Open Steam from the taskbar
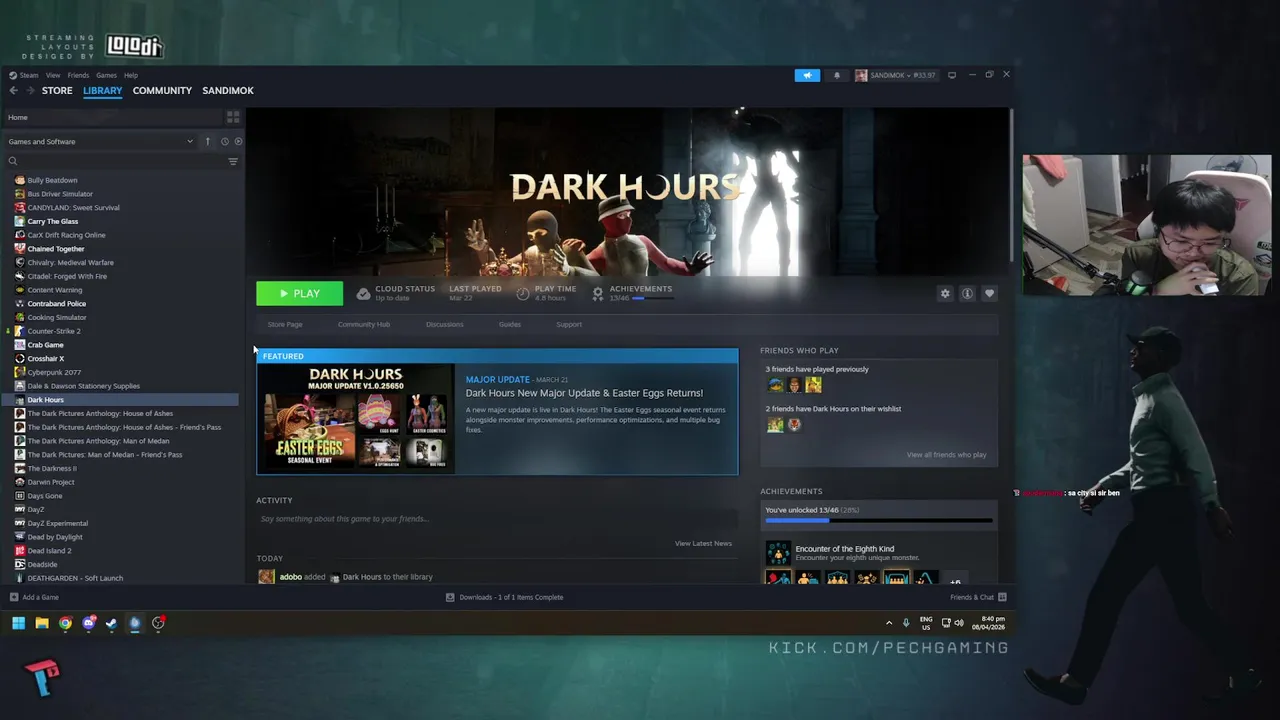The image size is (1280, 720). (x=111, y=623)
